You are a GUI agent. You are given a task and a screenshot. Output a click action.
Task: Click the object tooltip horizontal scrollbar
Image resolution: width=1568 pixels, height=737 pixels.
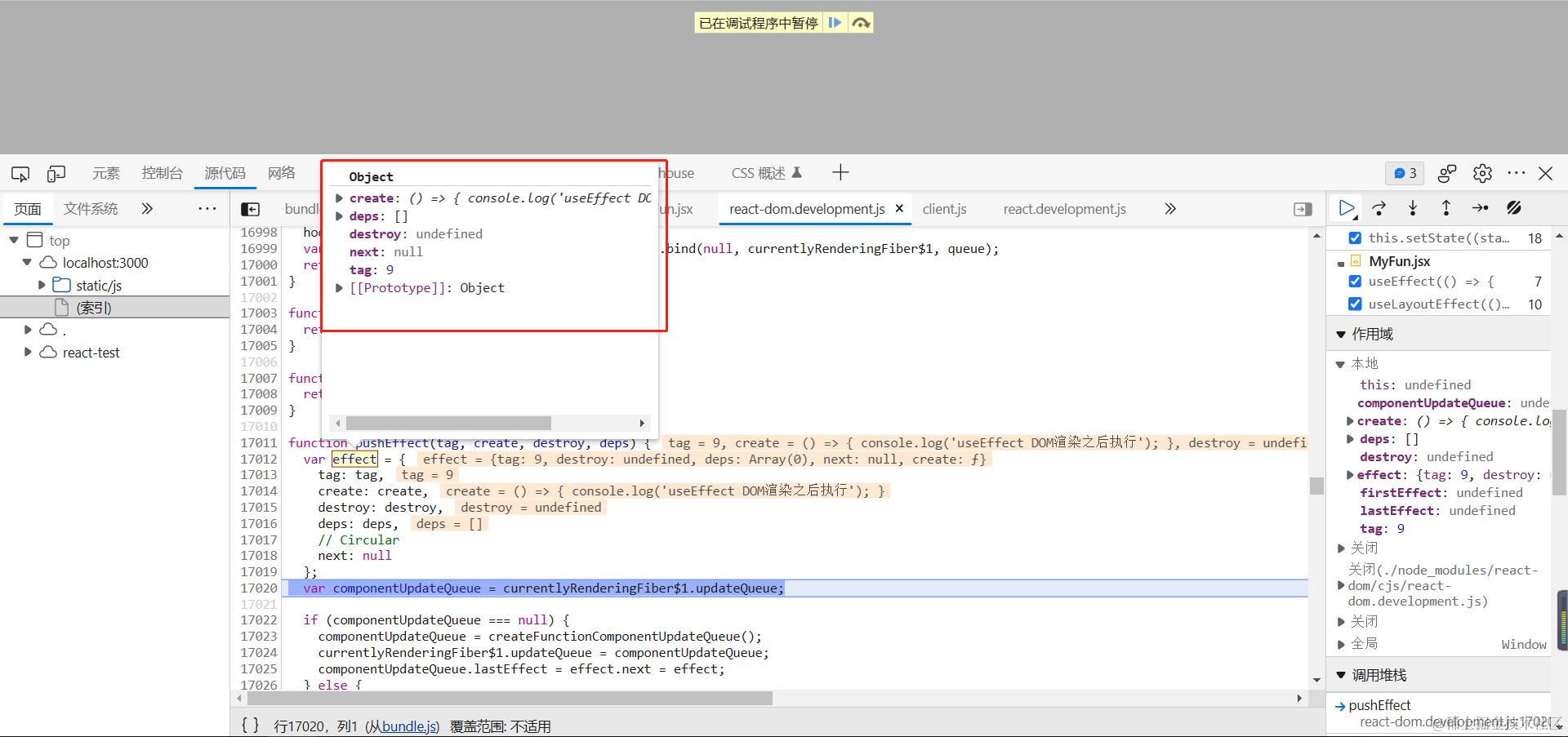(448, 423)
